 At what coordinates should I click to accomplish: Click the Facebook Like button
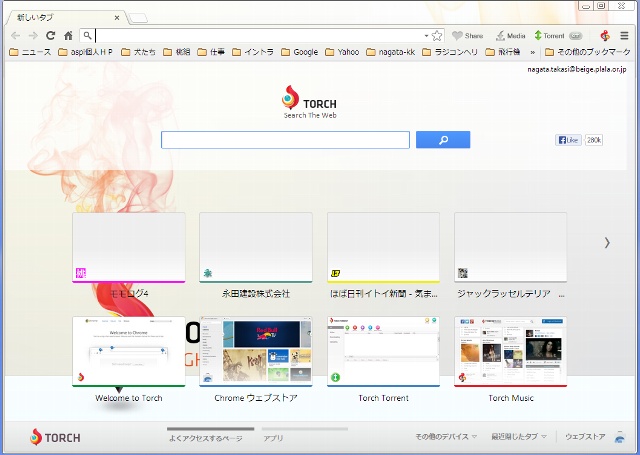tap(568, 140)
